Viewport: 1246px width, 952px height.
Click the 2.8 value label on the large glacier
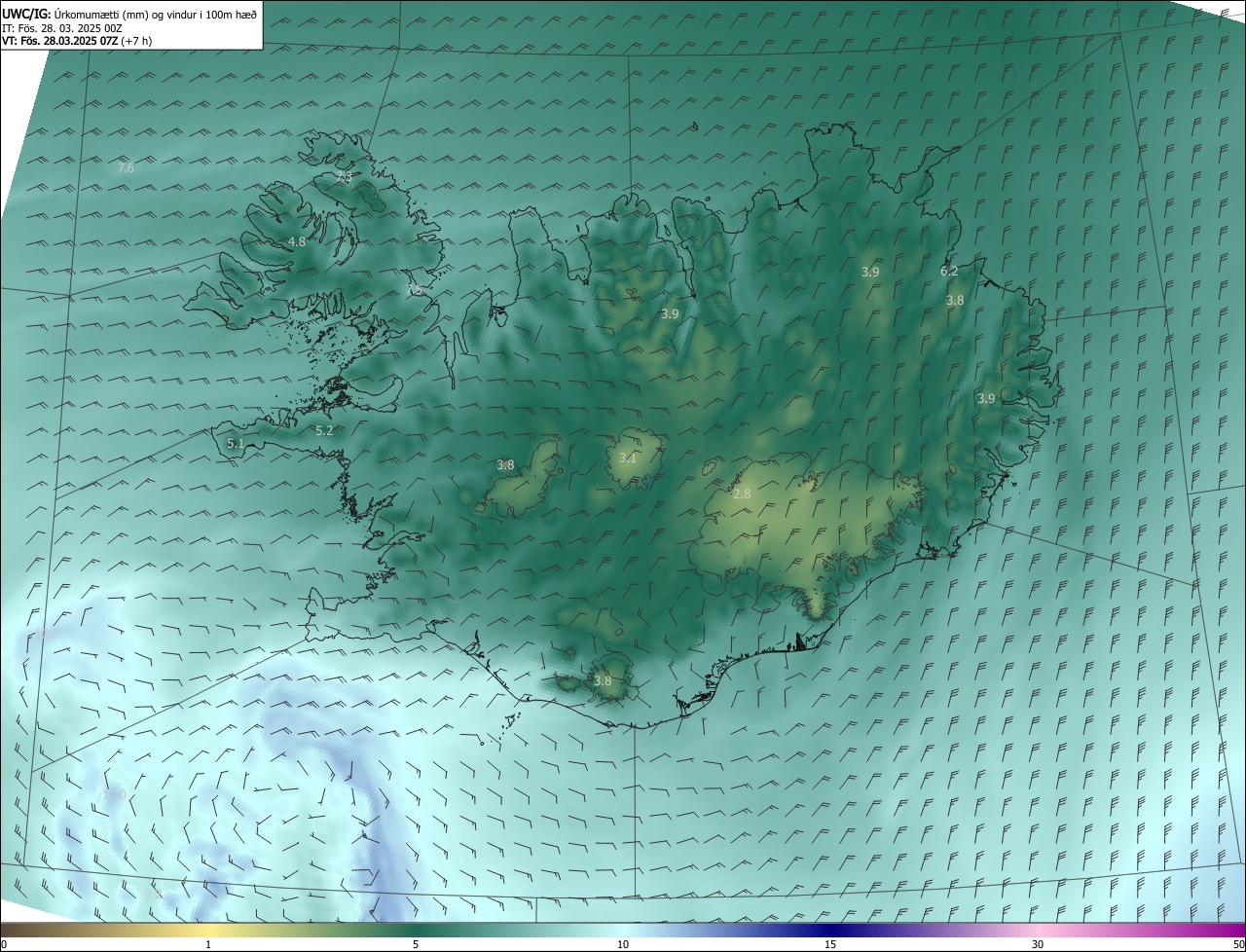pyautogui.click(x=742, y=494)
